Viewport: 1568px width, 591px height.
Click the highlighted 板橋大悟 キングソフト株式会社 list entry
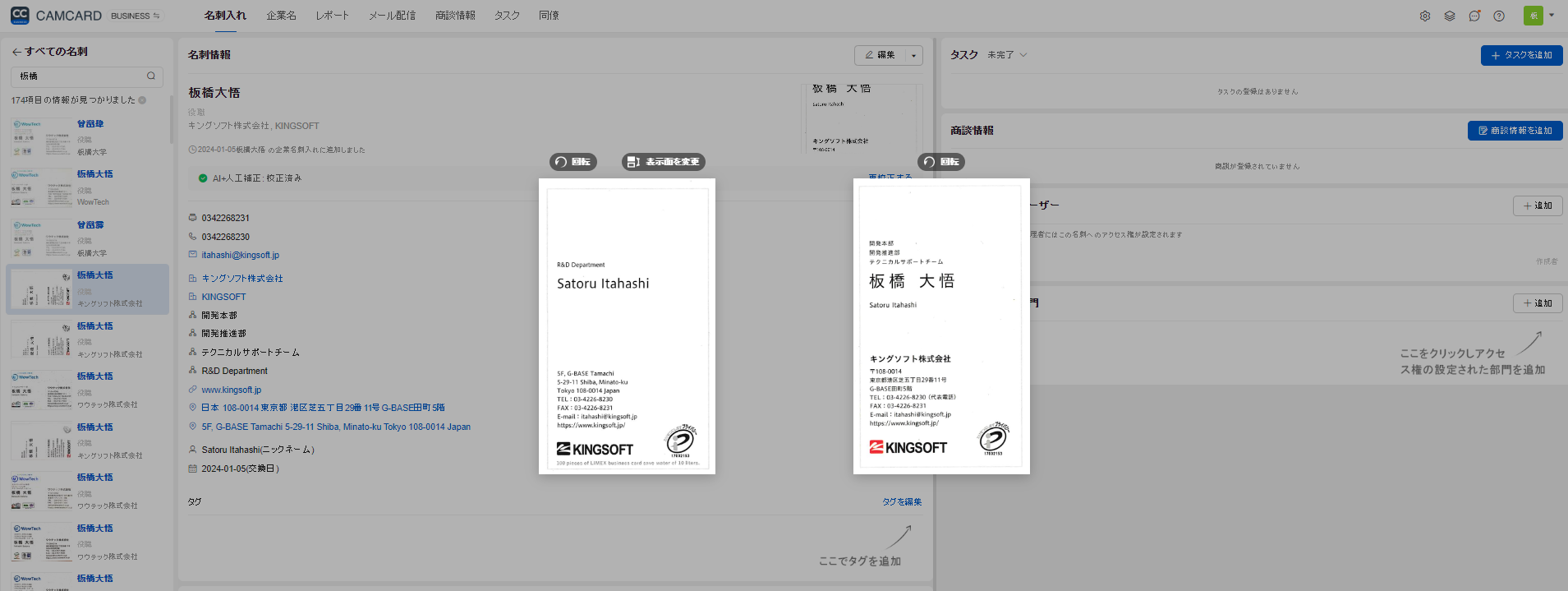tap(87, 289)
